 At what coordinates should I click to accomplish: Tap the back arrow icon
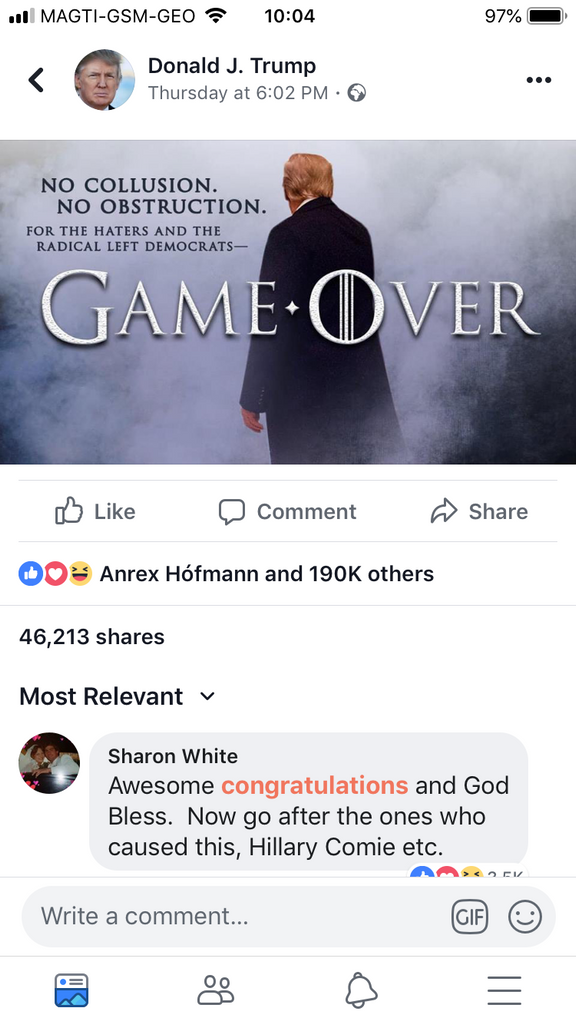coord(37,80)
